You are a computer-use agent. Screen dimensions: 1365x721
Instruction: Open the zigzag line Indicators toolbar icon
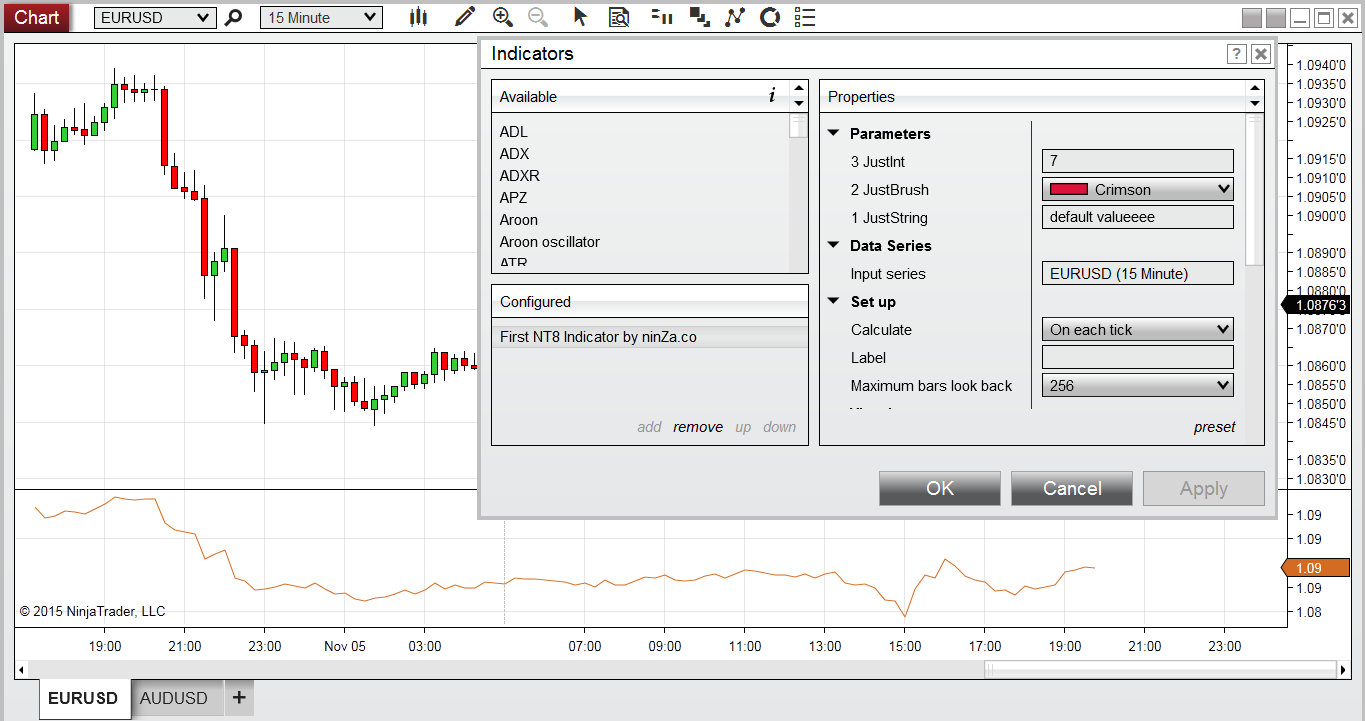735,17
